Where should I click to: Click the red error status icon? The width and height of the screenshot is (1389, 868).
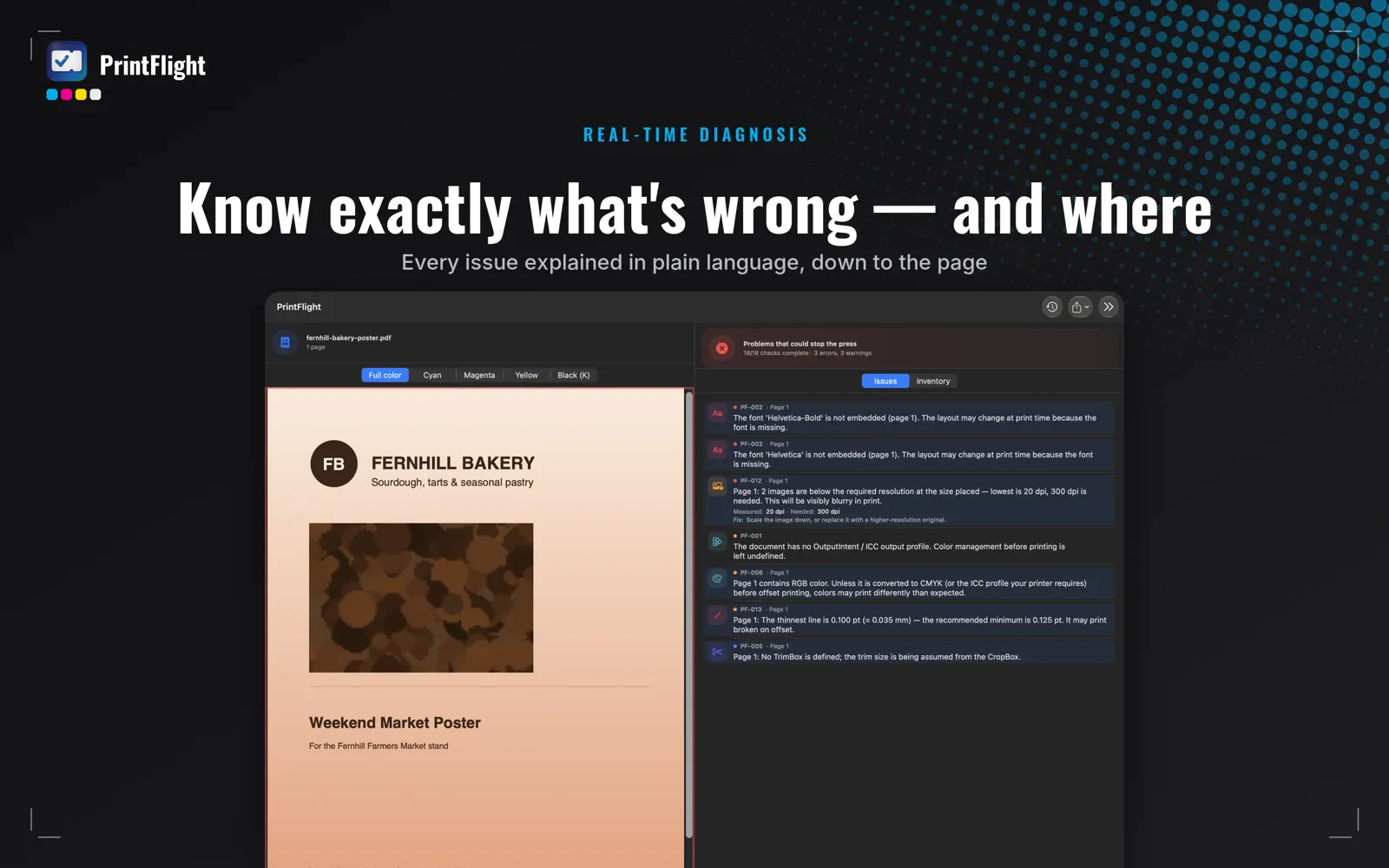point(721,348)
